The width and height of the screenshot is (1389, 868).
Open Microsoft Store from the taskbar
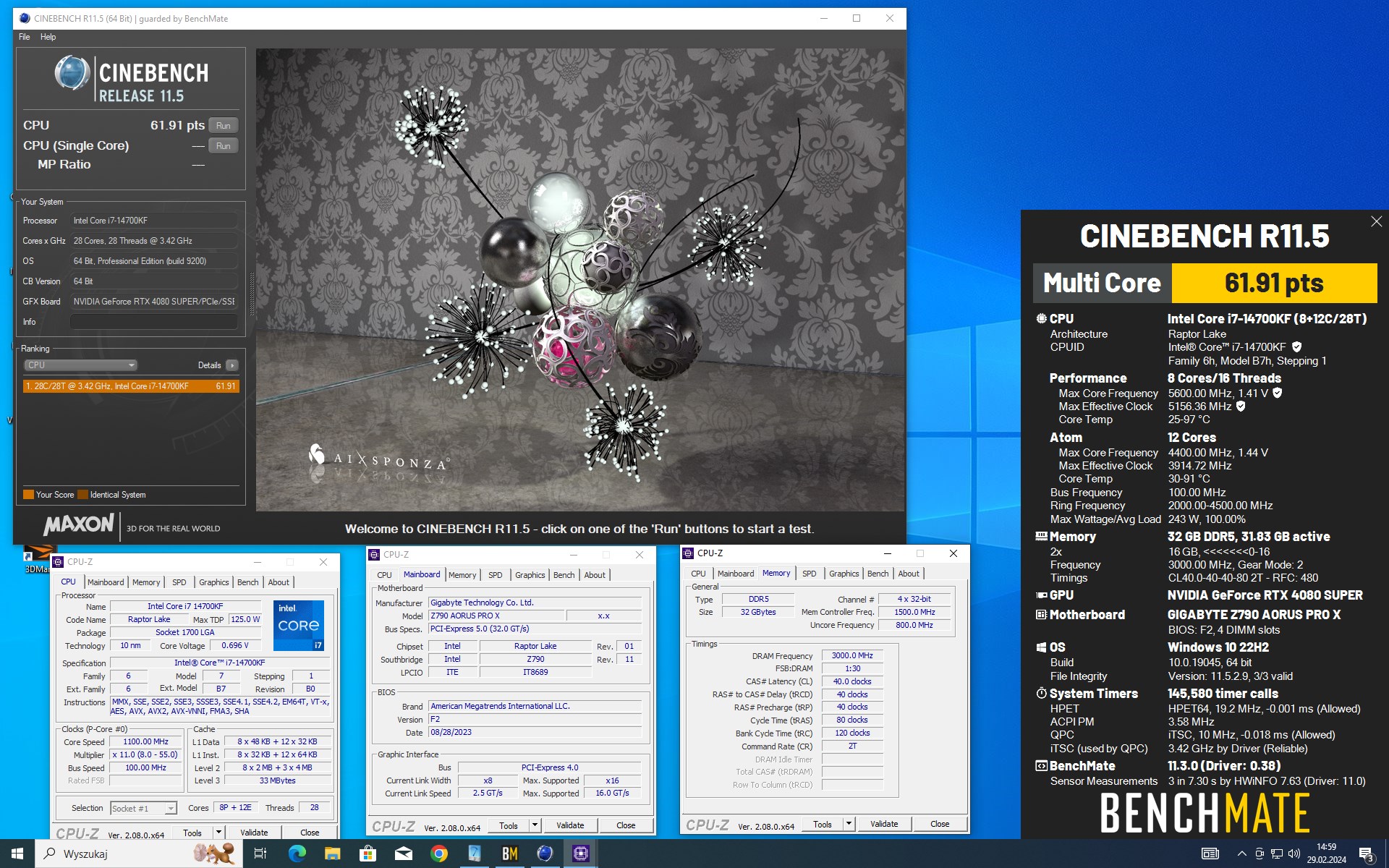[x=368, y=854]
